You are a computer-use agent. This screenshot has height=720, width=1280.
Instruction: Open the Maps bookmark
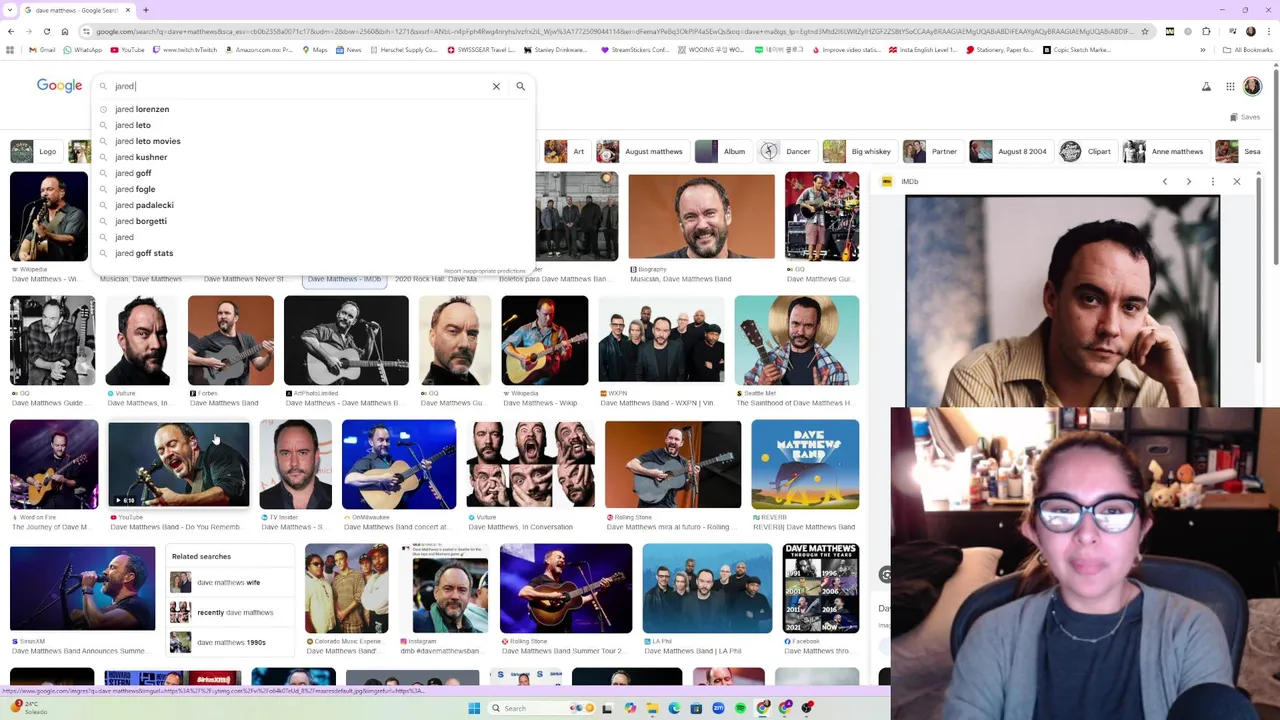click(x=314, y=50)
